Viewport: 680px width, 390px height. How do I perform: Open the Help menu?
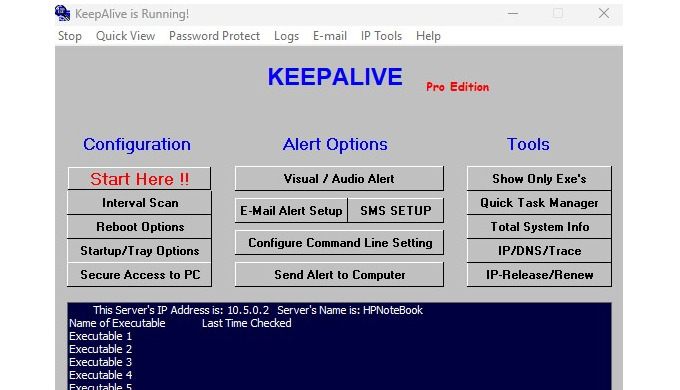[428, 36]
